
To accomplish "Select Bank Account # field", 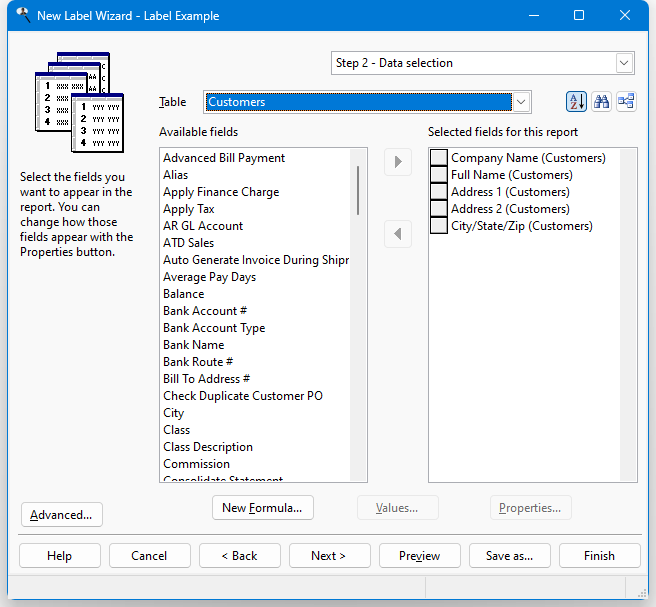I will (x=205, y=311).
